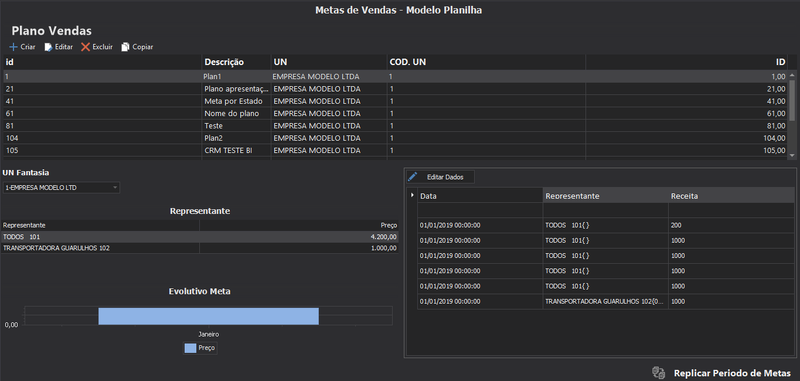Click the 4.200,00 price value

click(x=384, y=237)
